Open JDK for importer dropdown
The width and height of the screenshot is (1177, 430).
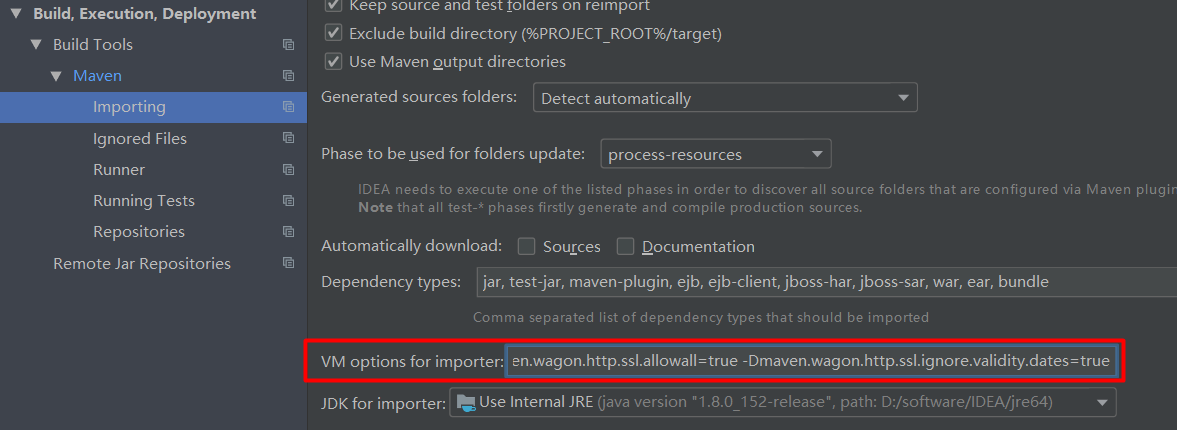pyautogui.click(x=782, y=402)
